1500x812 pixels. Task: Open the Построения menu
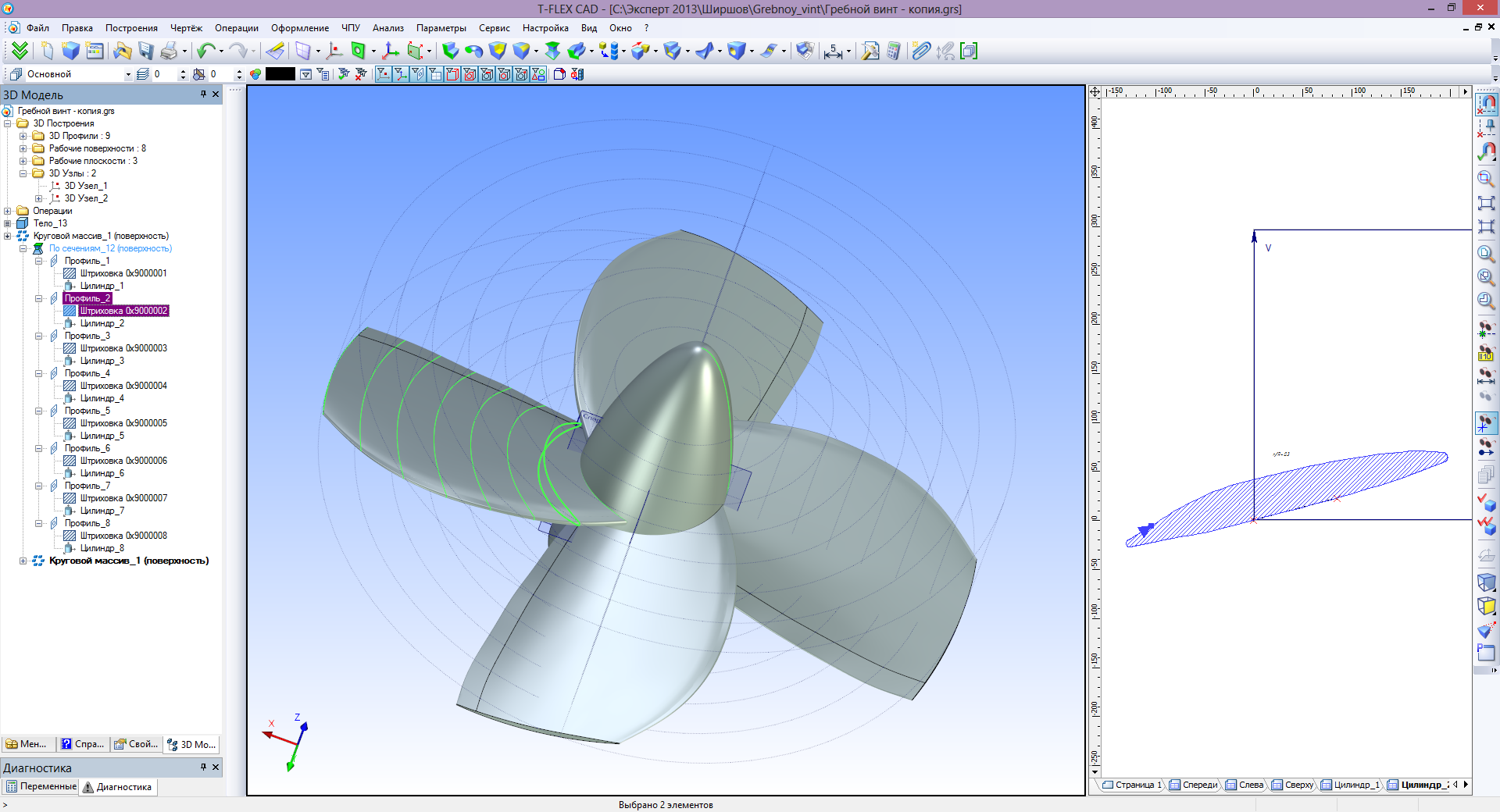pyautogui.click(x=131, y=28)
